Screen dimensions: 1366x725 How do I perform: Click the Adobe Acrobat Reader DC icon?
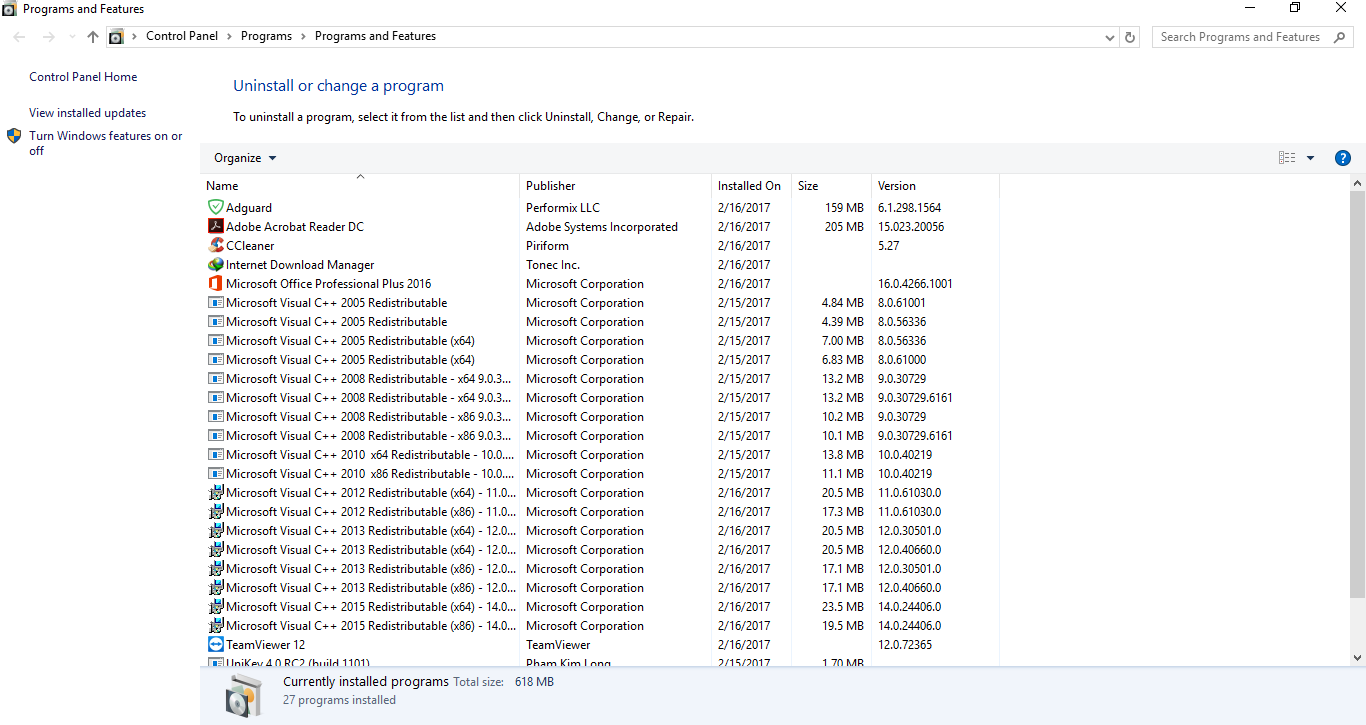tap(215, 227)
